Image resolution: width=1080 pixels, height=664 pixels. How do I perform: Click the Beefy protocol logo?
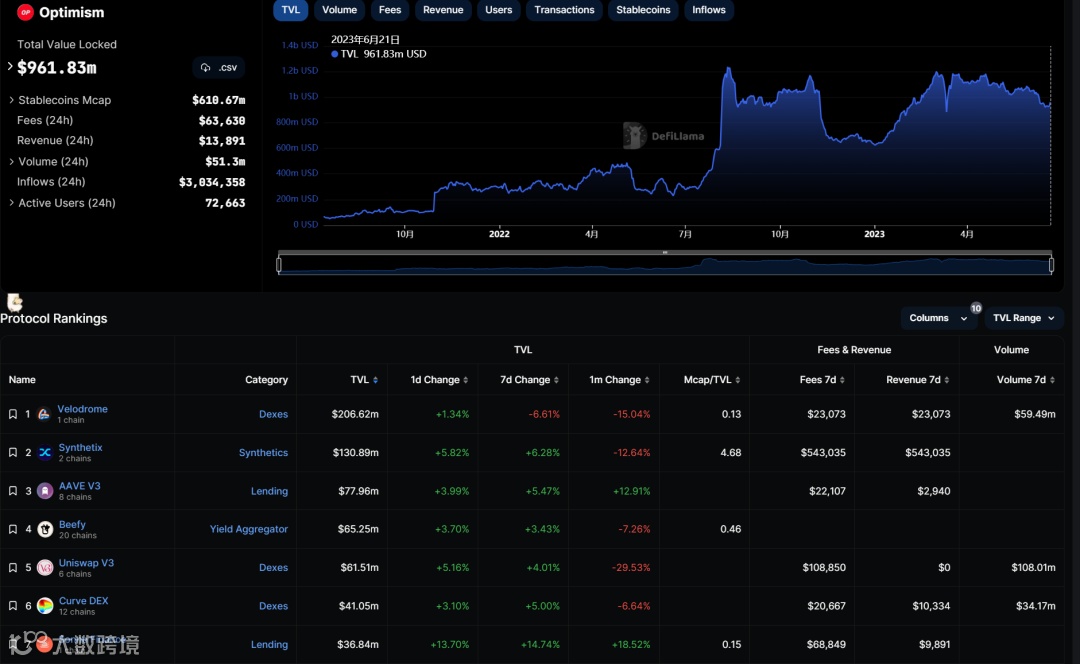[45, 529]
